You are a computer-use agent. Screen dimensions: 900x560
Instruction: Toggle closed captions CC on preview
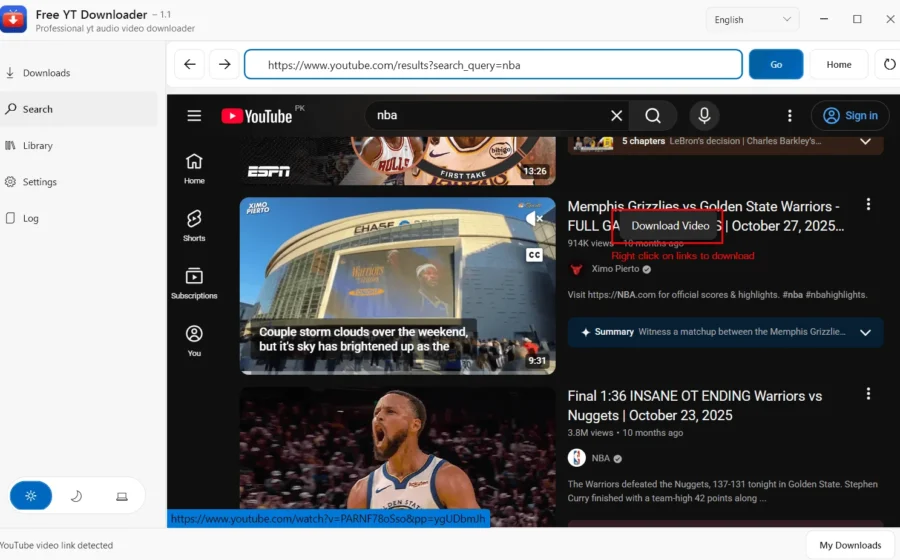tap(534, 255)
